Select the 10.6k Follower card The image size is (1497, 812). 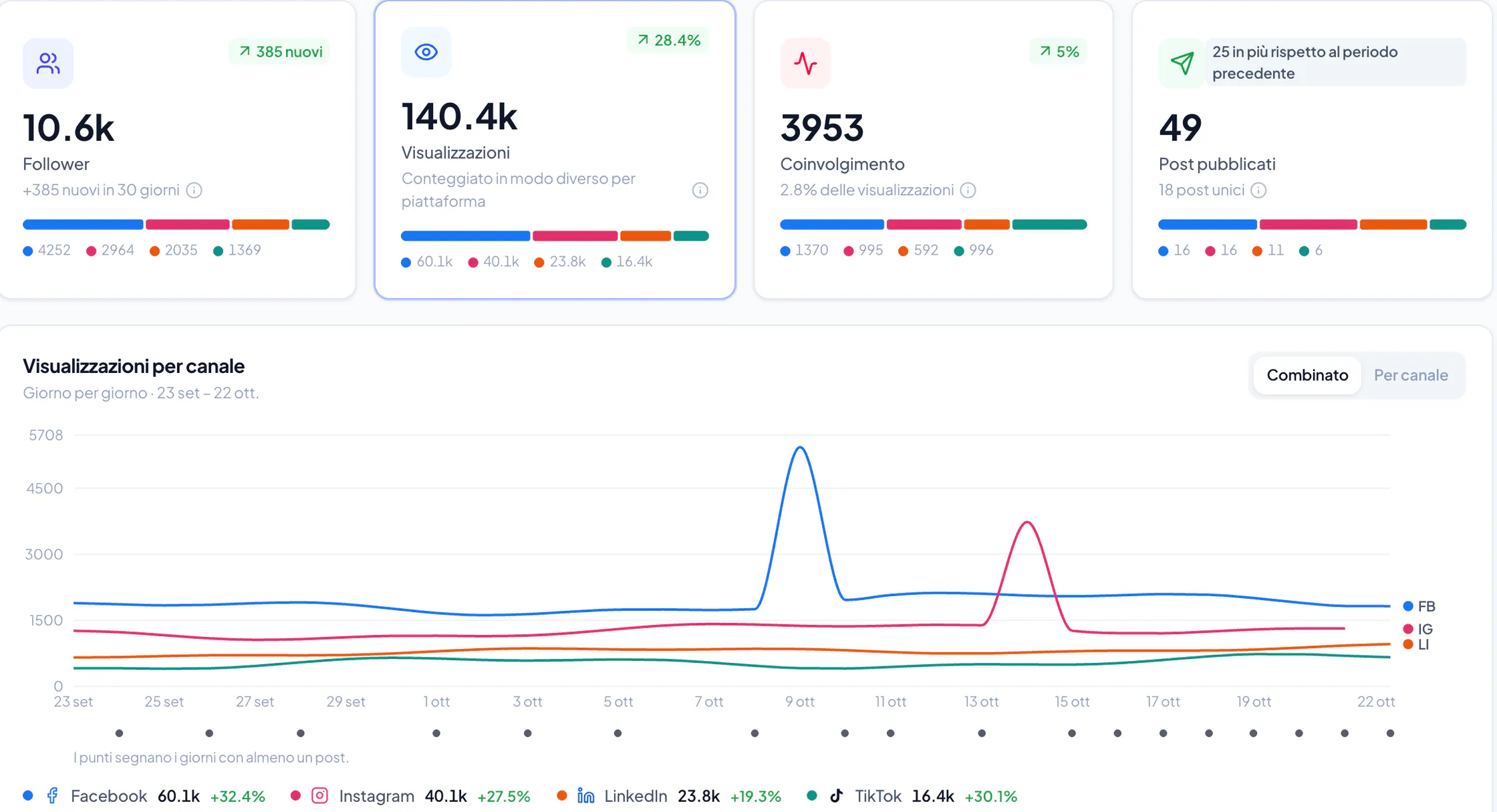pyautogui.click(x=177, y=149)
